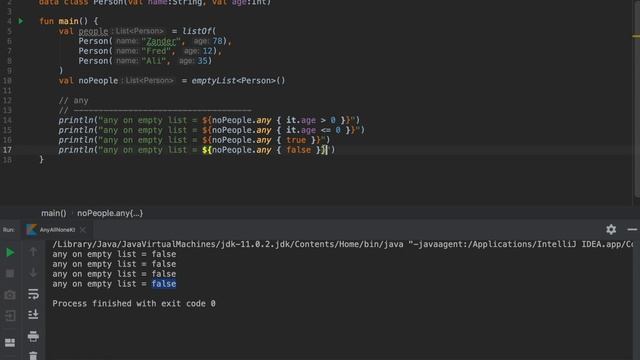This screenshot has height=360, width=640.
Task: Click the camera Dump Threads icon
Action: click(x=10, y=295)
